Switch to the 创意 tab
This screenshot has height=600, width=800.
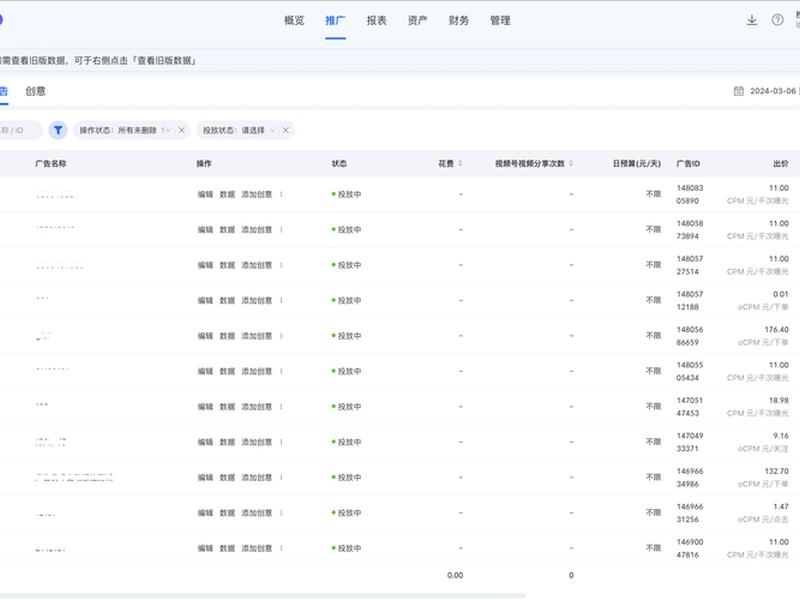click(36, 91)
